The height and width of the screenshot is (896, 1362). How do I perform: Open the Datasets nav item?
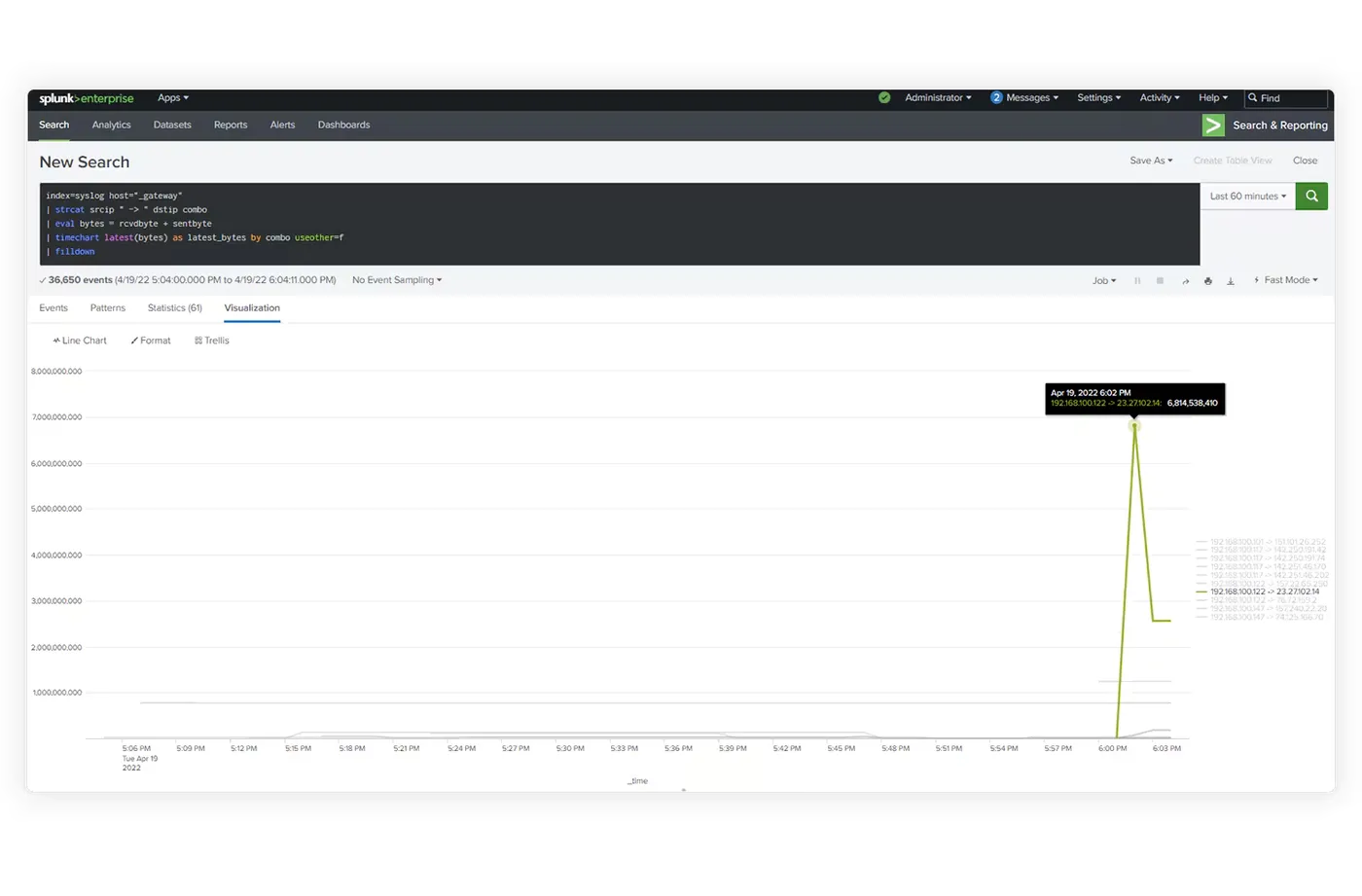click(172, 125)
